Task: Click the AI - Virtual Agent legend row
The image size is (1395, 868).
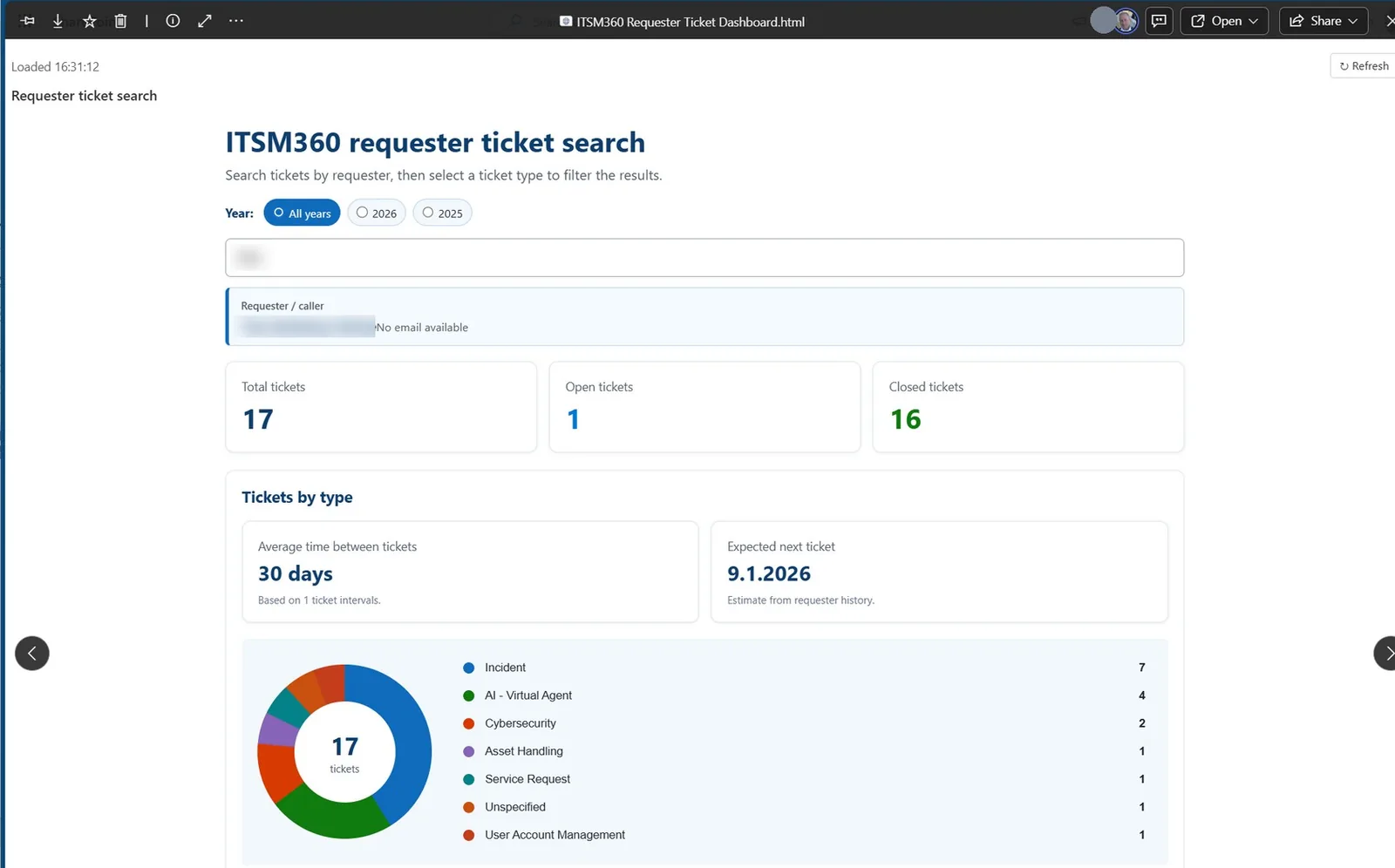Action: (804, 695)
